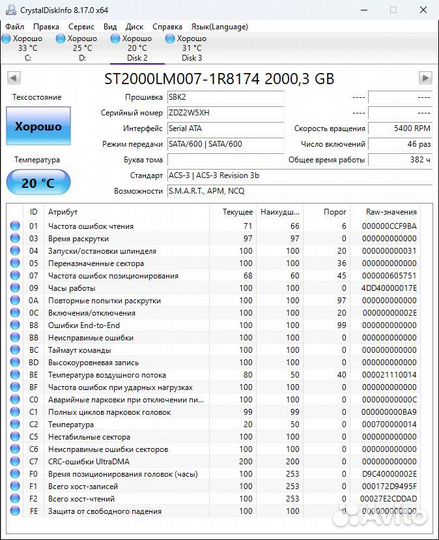Click the Интерфейс field Serial ATA
This screenshot has height=540, width=439.
coord(226,128)
